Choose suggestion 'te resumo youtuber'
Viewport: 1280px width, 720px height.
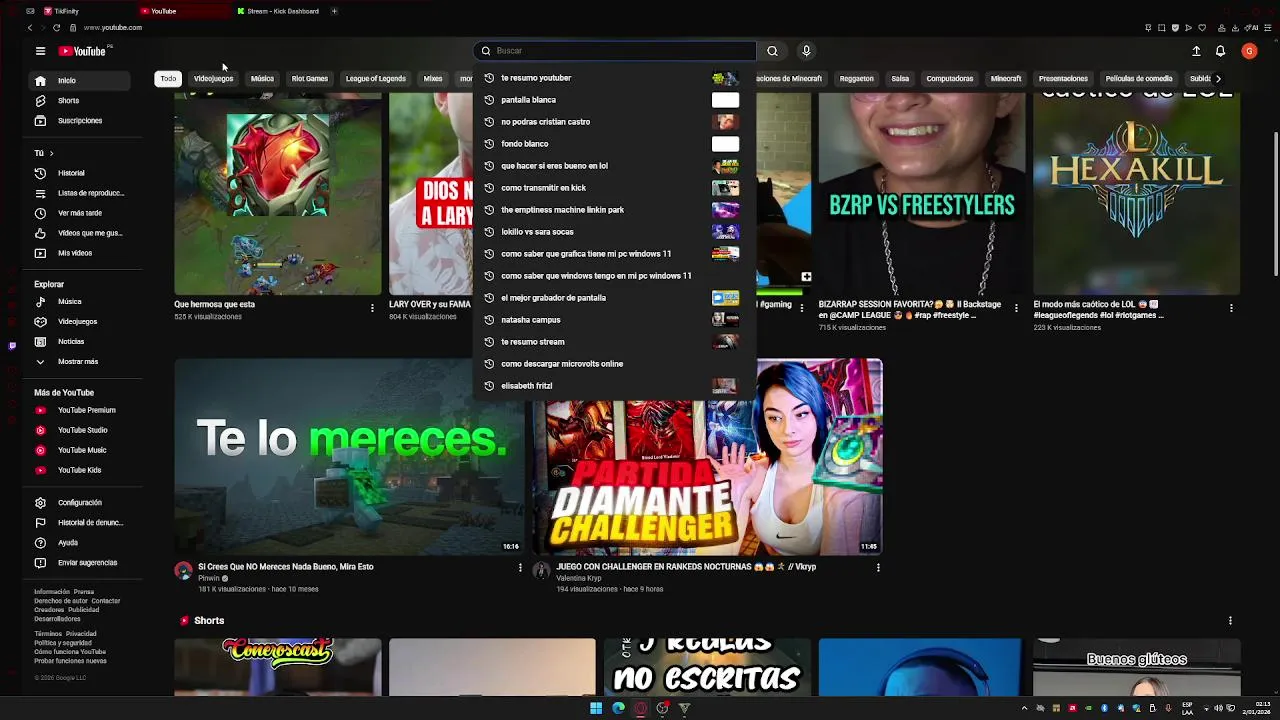tap(614, 78)
